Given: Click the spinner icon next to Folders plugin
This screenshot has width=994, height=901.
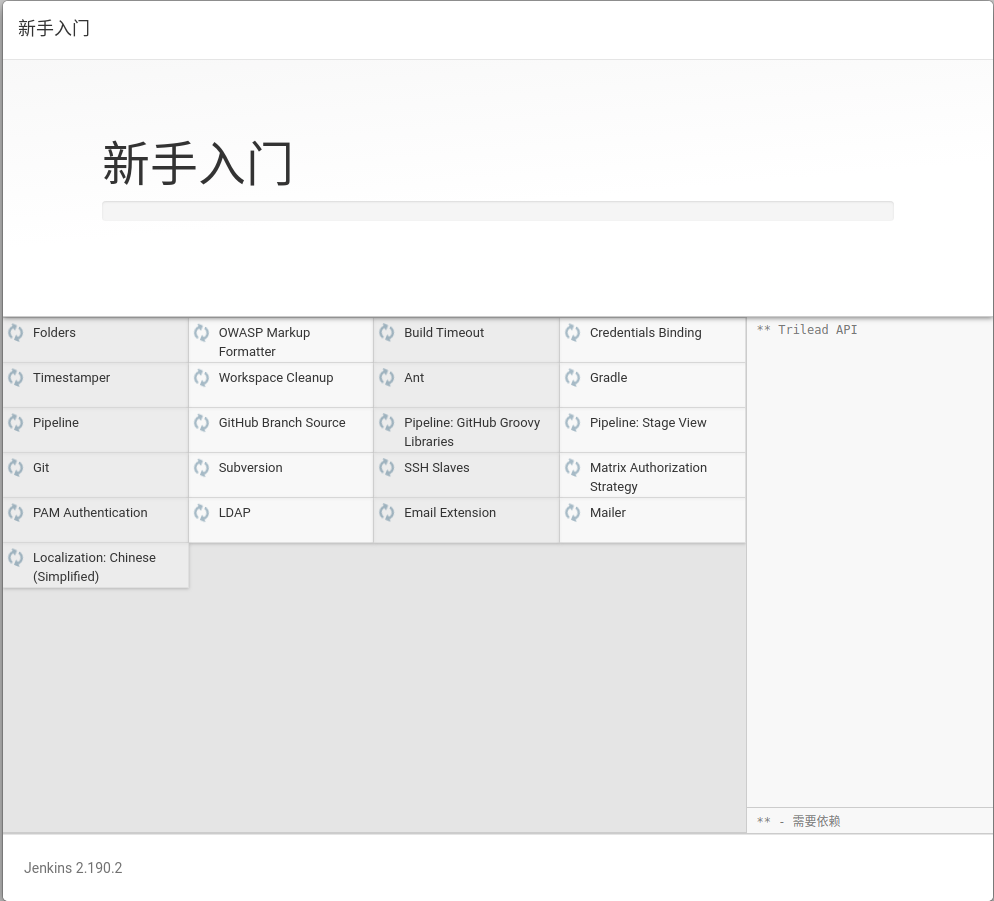Looking at the screenshot, I should pyautogui.click(x=16, y=333).
